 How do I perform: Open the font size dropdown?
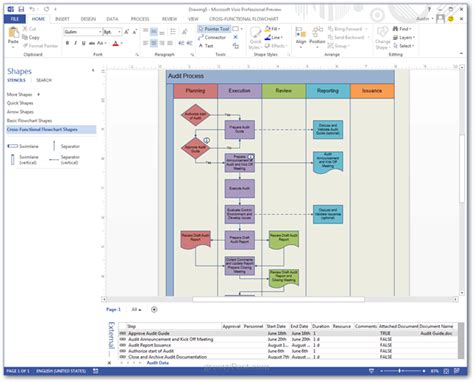point(119,32)
